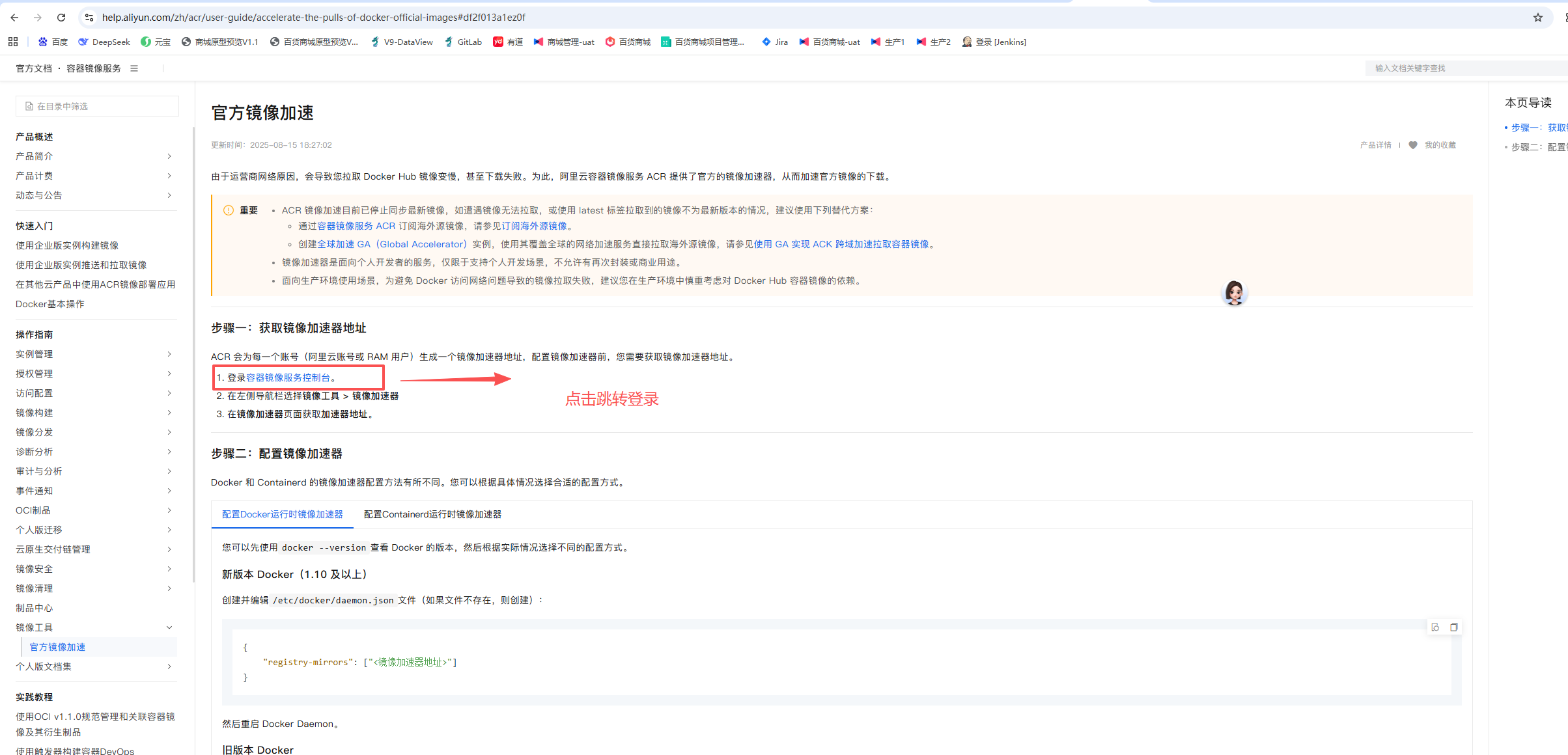Viewport: 1568px width, 755px height.
Task: Switch to 配置Containerd运行时镜像加速器 tab
Action: 432,514
